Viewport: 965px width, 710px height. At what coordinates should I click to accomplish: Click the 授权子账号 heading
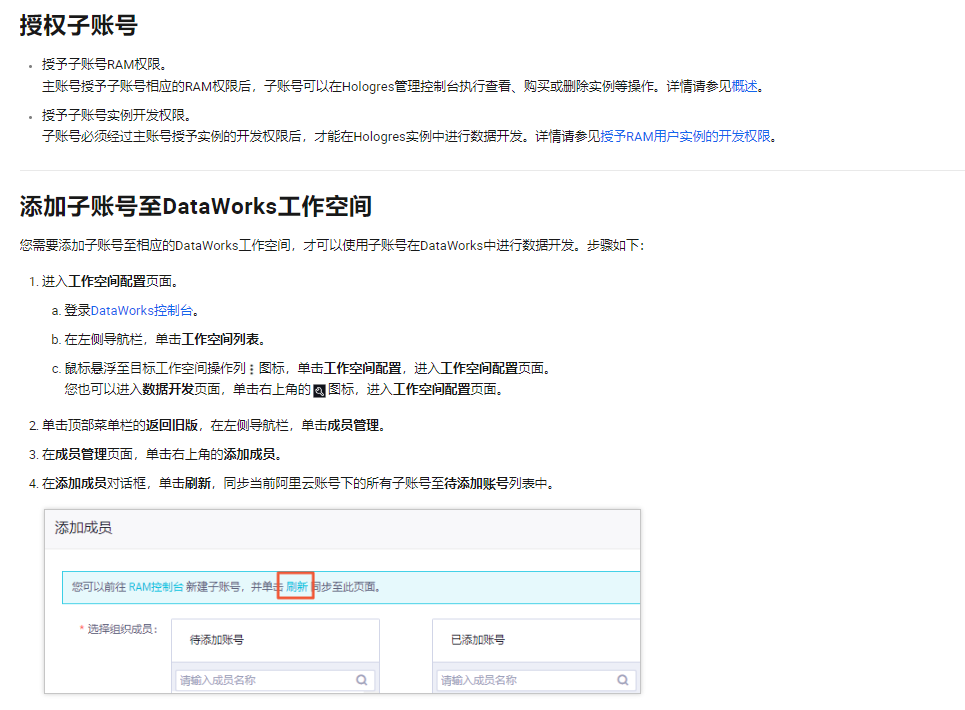[x=79, y=25]
